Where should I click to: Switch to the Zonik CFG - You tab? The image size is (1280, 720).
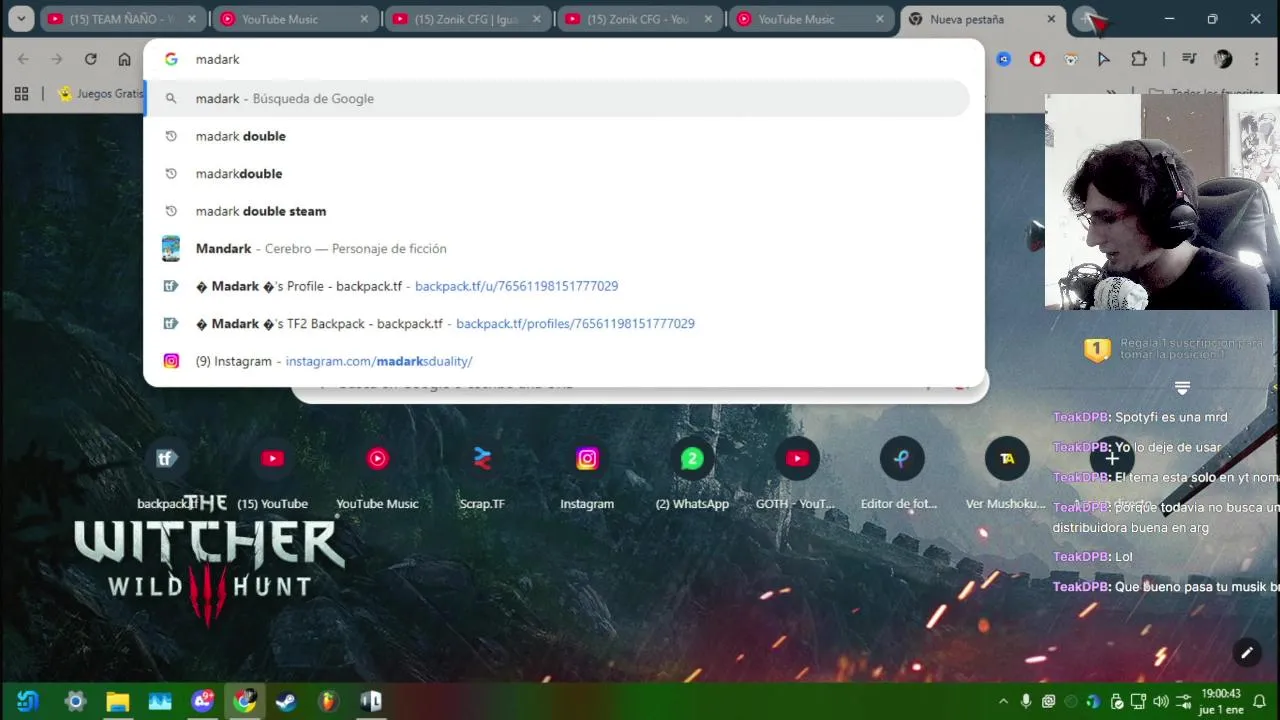[x=640, y=19]
